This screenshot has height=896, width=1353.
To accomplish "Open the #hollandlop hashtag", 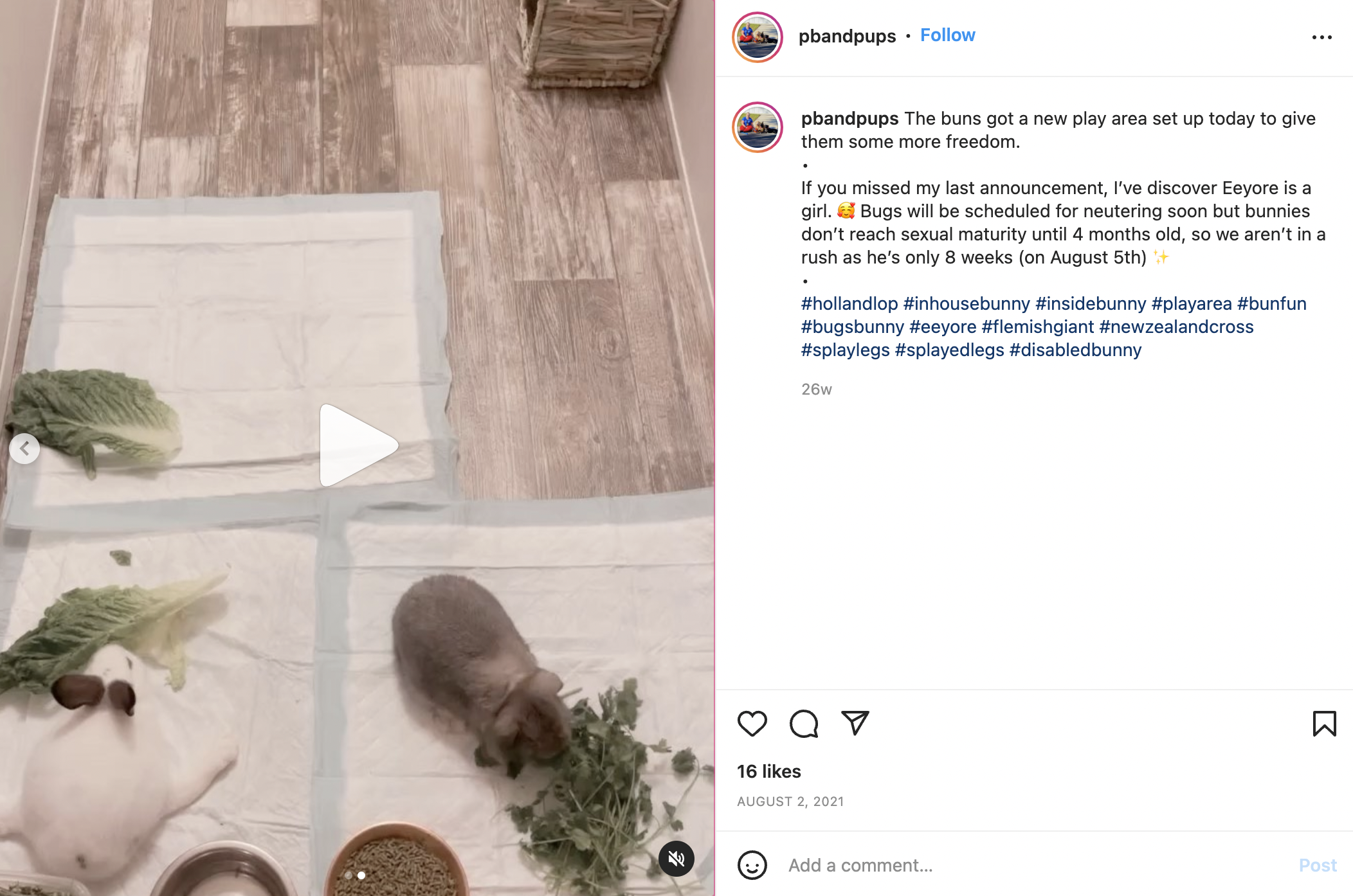I will [x=849, y=303].
